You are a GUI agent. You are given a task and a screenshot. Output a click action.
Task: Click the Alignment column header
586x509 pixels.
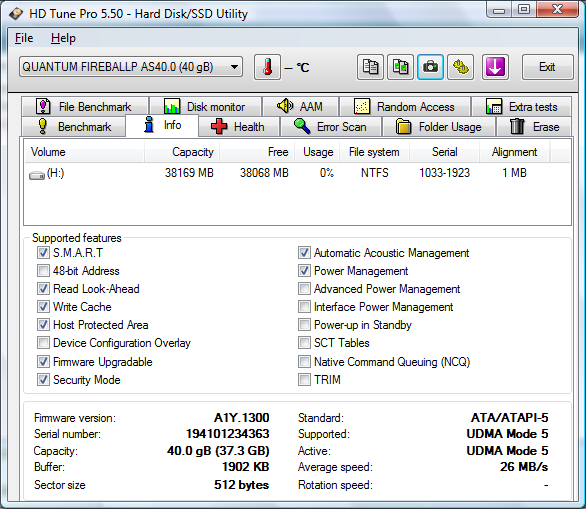click(514, 152)
